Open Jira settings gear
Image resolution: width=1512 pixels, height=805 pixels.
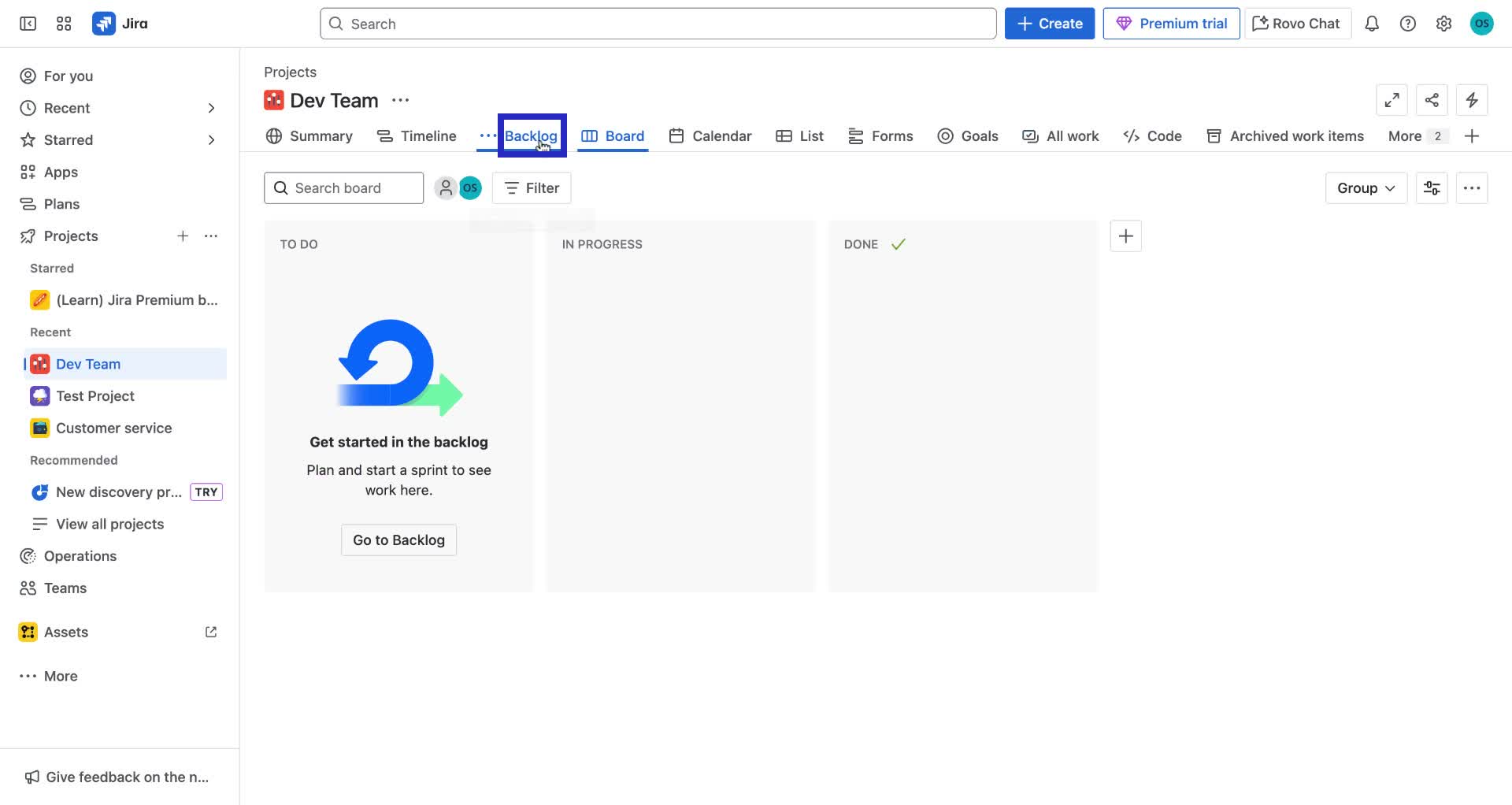[x=1443, y=23]
